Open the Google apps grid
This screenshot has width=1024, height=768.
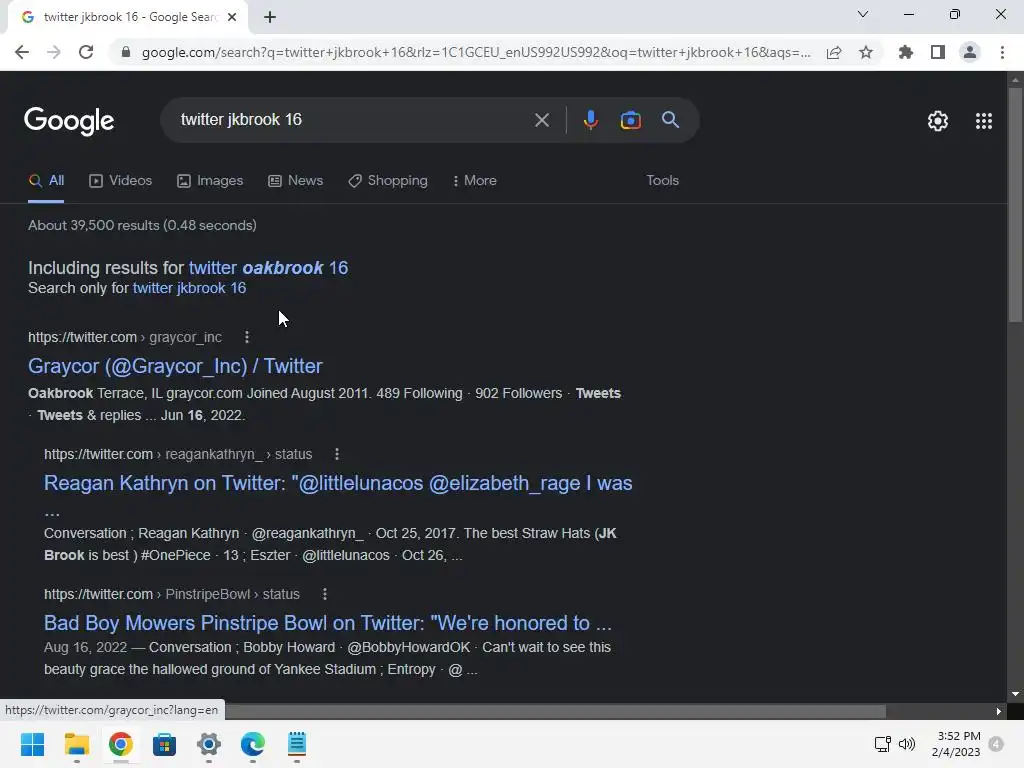(984, 121)
